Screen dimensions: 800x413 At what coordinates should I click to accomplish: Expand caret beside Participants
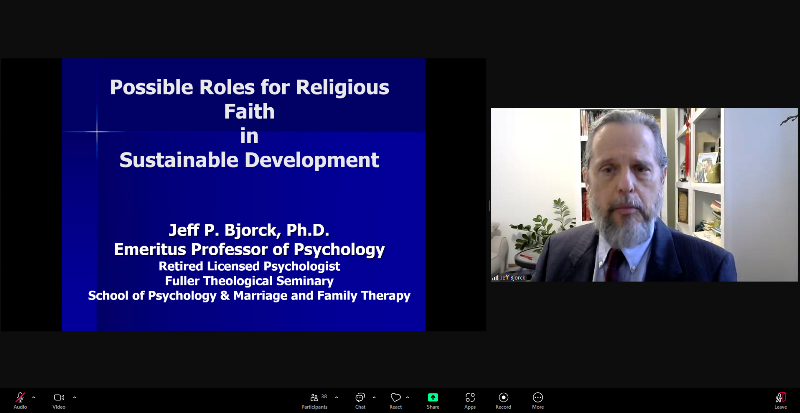point(336,397)
